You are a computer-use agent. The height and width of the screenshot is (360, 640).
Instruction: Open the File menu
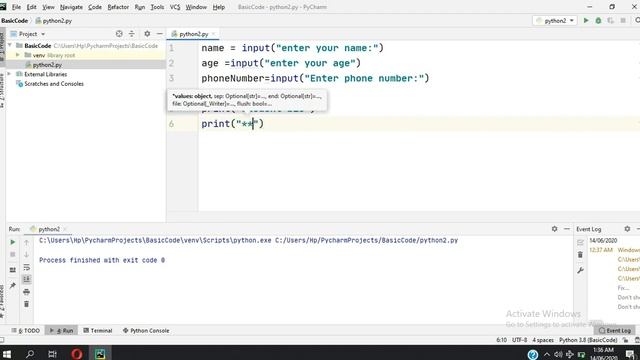[x=16, y=7]
